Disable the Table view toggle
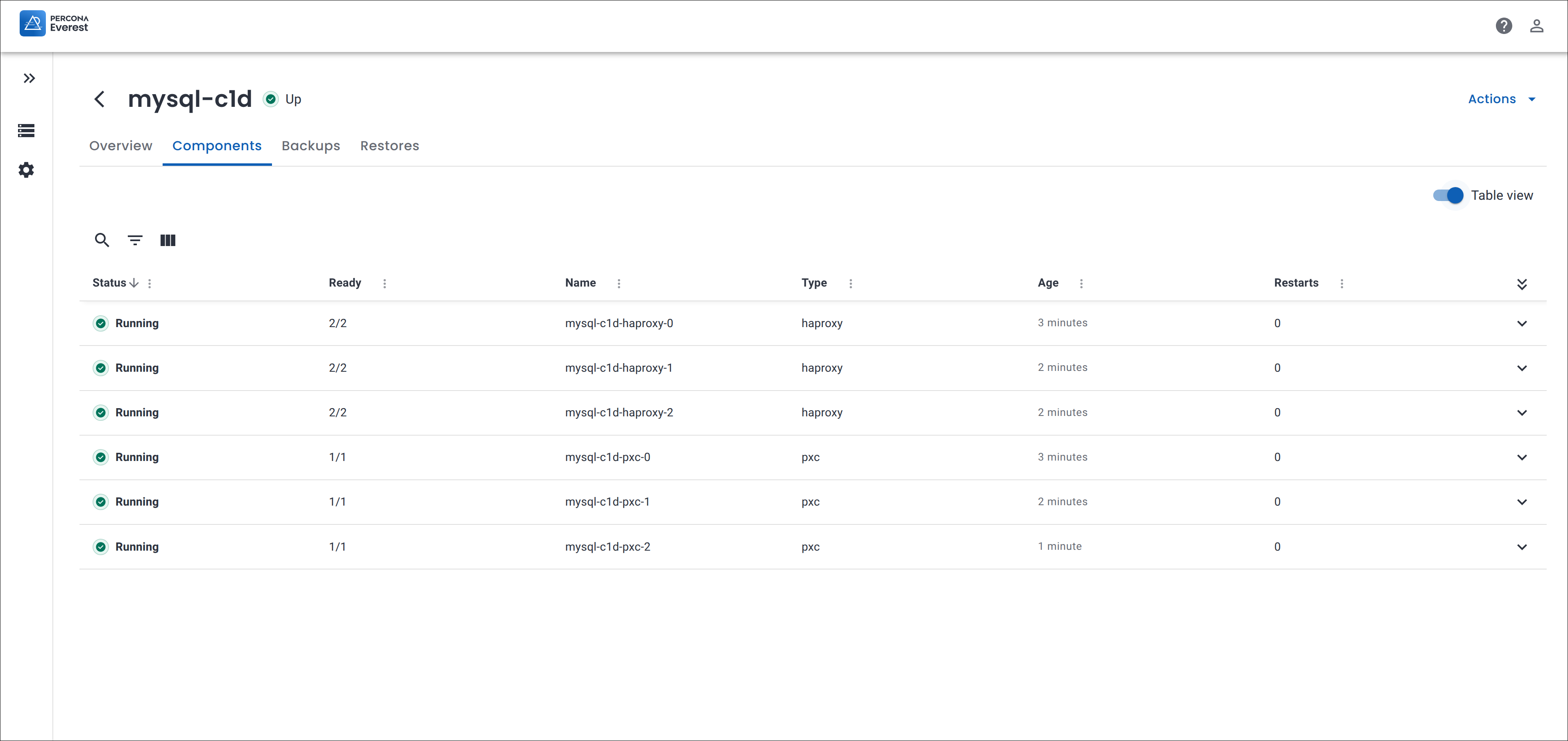The height and width of the screenshot is (741, 1568). point(1448,195)
